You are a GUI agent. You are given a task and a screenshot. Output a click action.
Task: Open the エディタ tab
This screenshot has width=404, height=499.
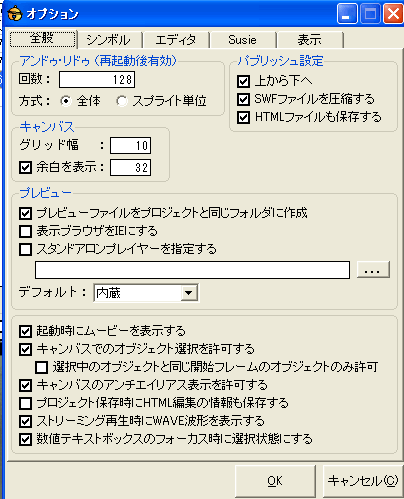point(176,40)
